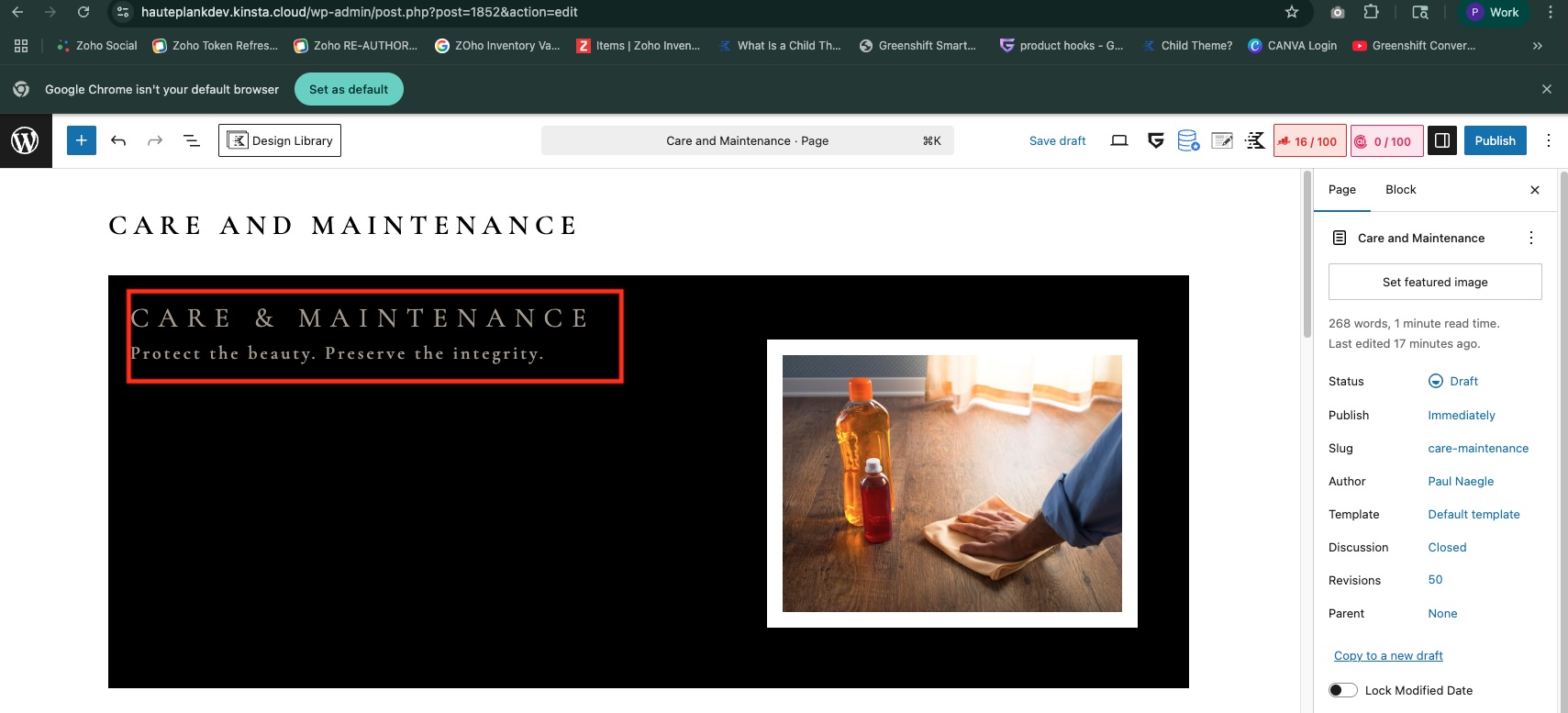Publish the page
The width and height of the screenshot is (1568, 713).
(x=1495, y=140)
